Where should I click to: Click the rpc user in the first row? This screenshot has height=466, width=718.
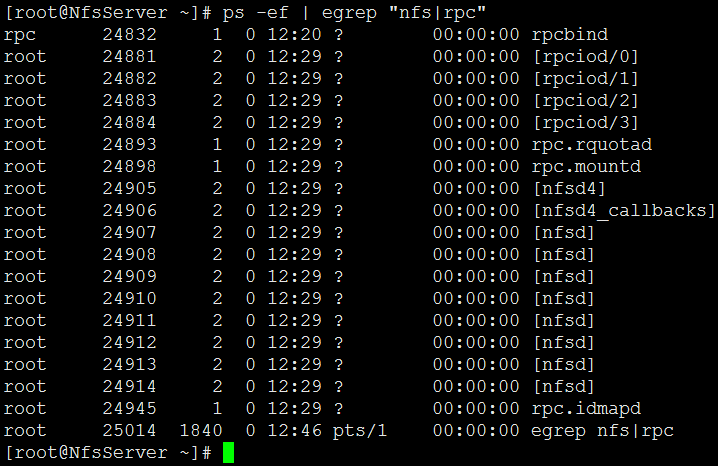(20, 36)
